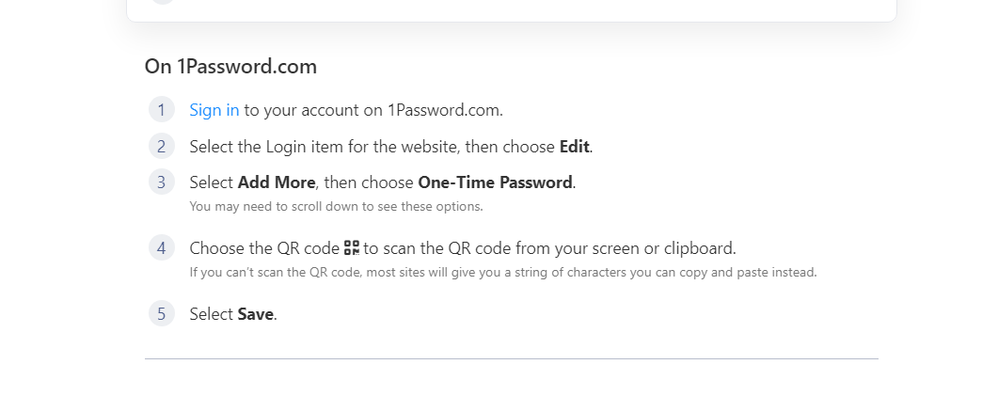Click the white card panel above the heading
The width and height of the screenshot is (998, 396).
point(511,10)
